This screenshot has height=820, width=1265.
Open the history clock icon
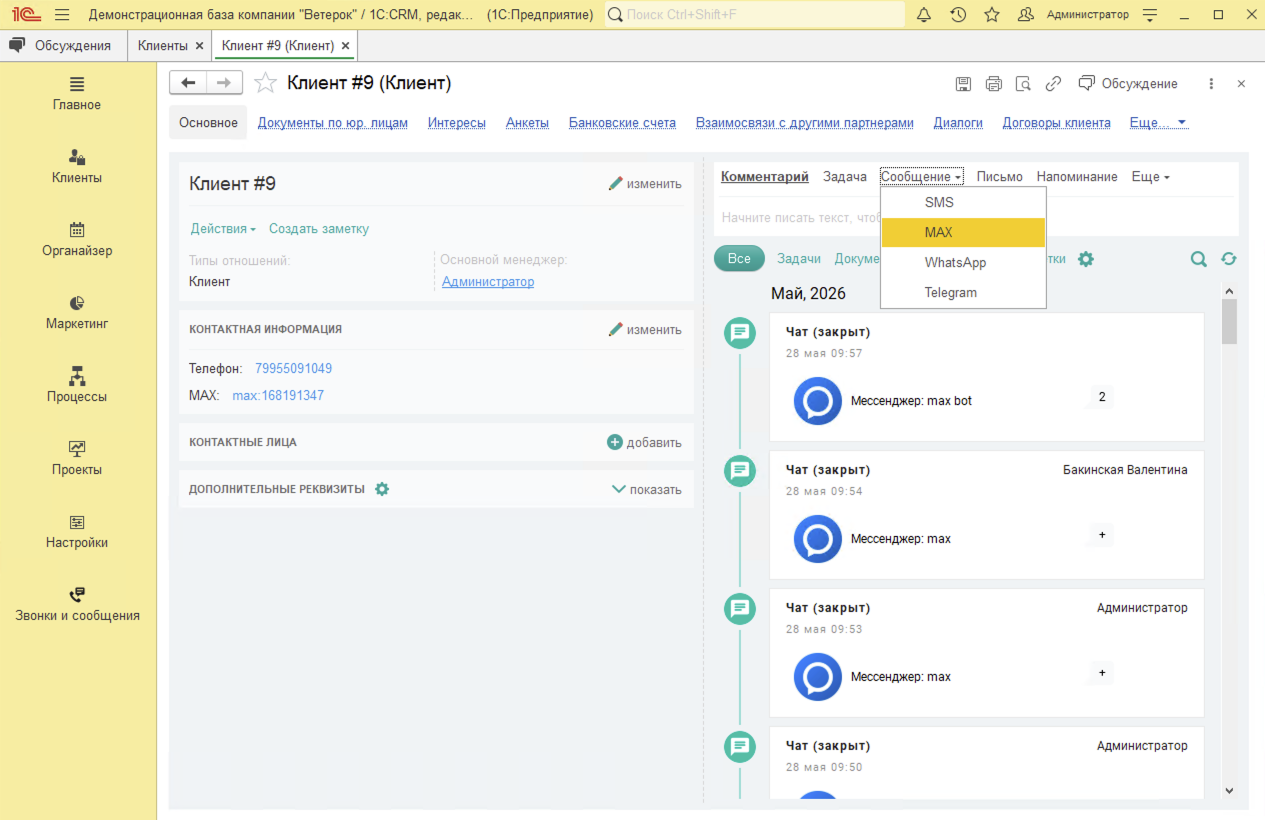958,15
